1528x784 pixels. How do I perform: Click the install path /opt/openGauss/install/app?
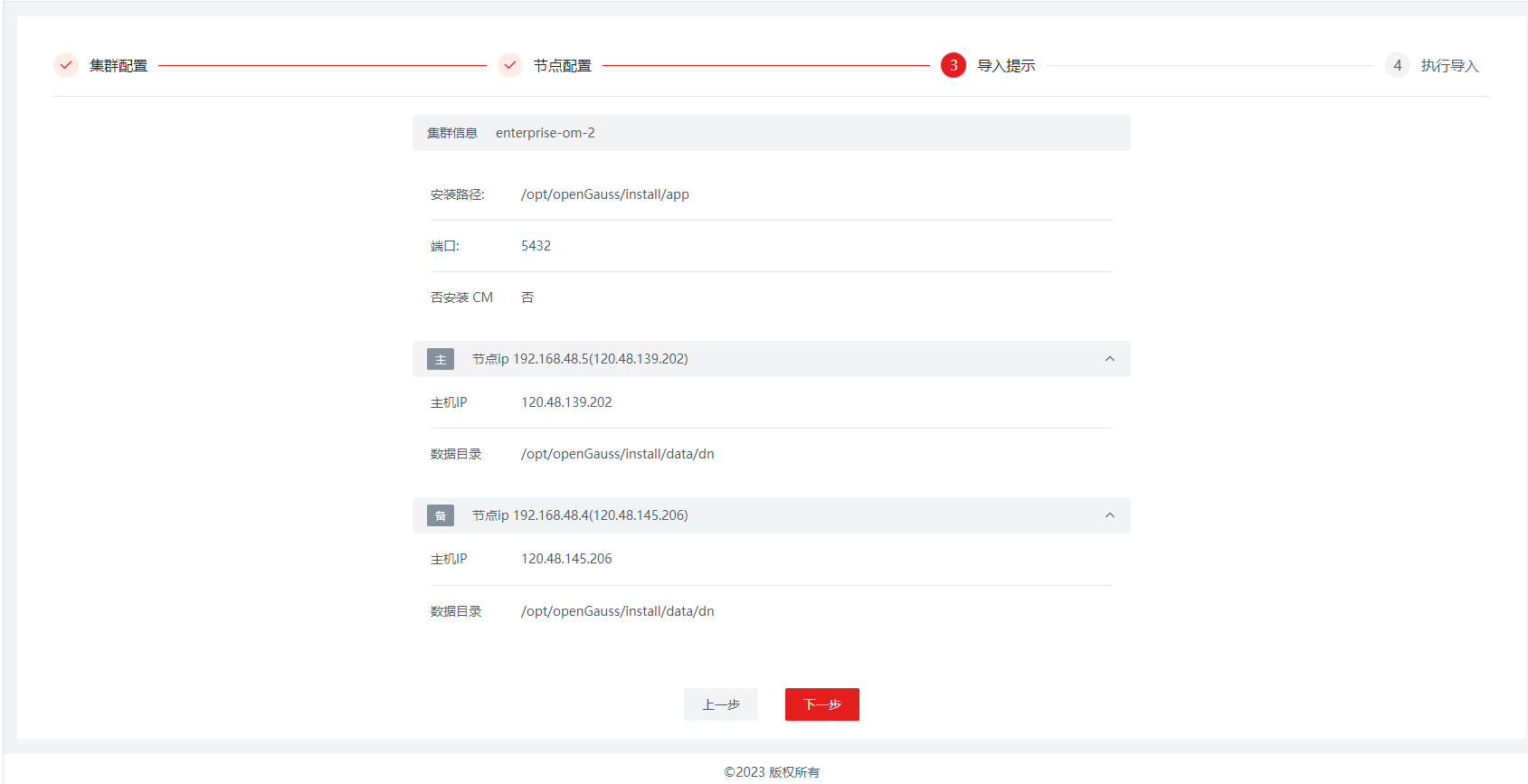(x=604, y=194)
